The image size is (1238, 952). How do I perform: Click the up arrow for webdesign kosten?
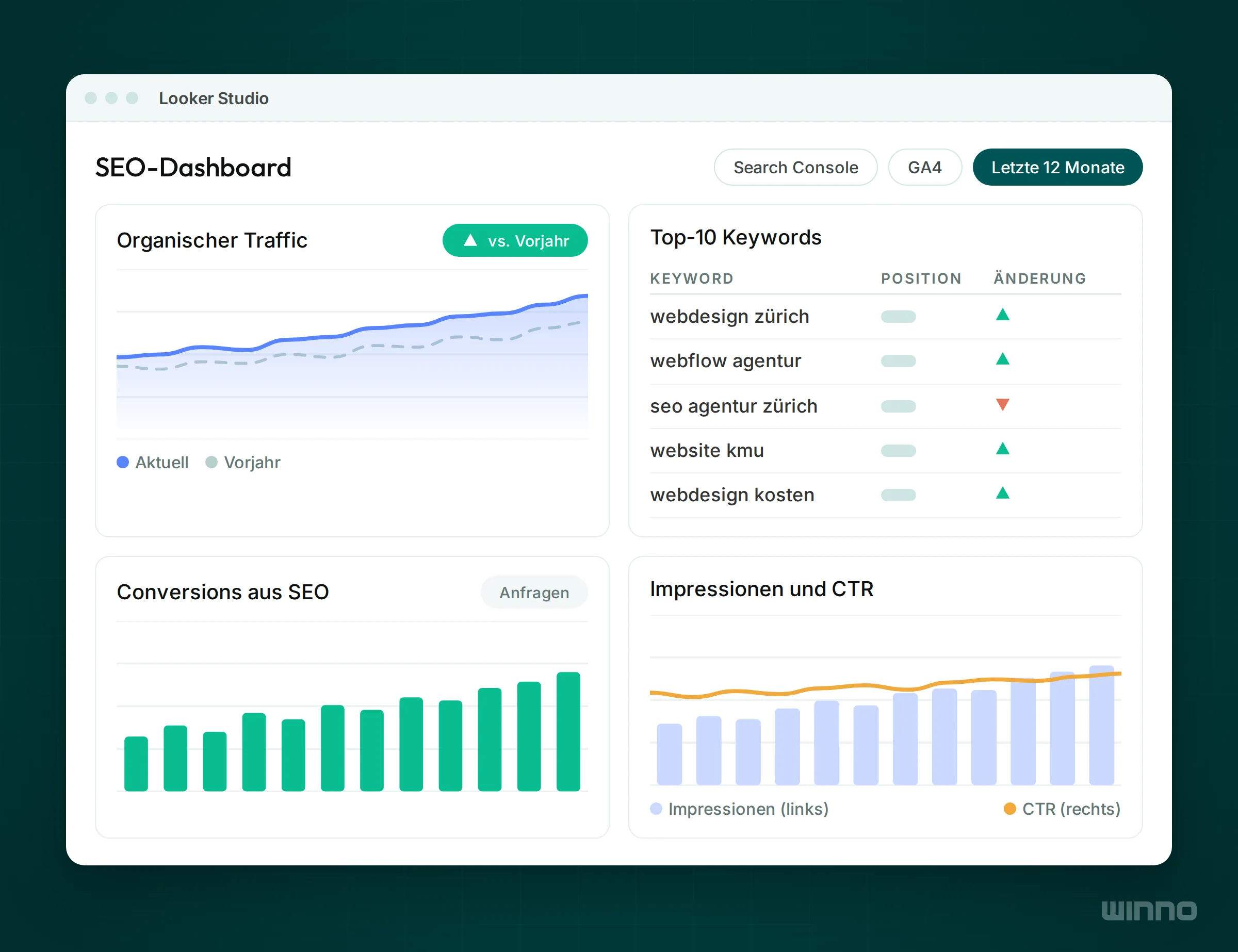pyautogui.click(x=1002, y=493)
